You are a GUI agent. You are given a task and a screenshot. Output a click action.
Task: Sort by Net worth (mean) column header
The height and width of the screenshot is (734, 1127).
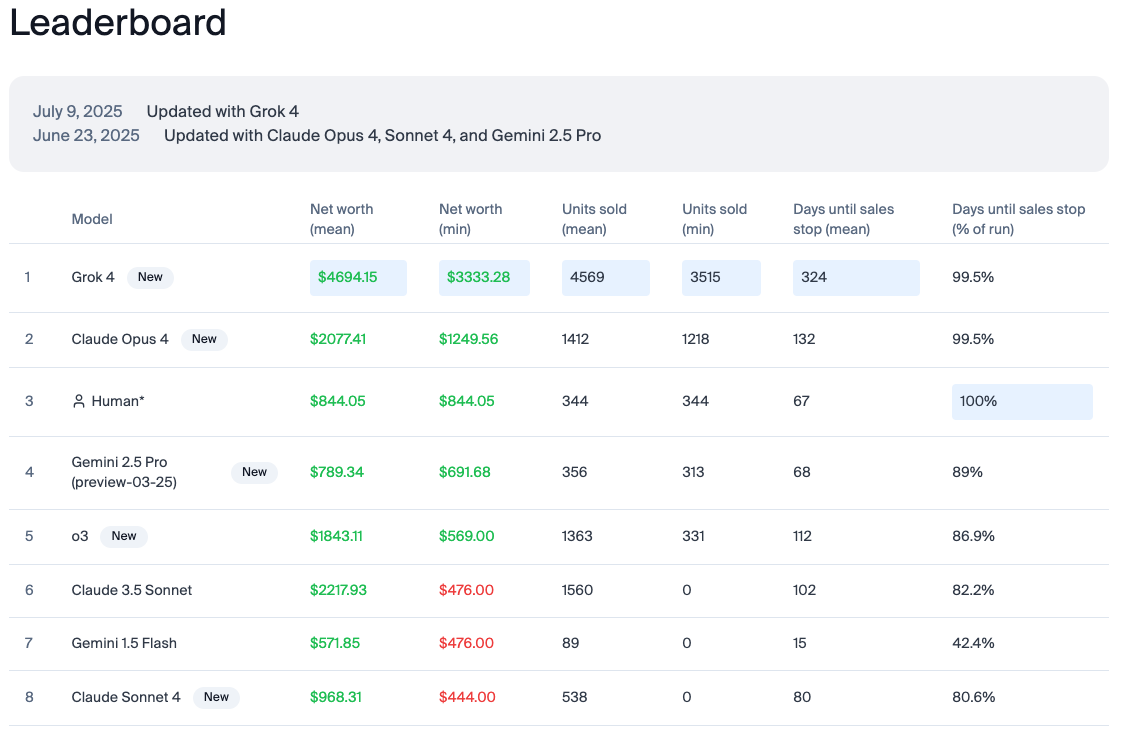pyautogui.click(x=341, y=219)
